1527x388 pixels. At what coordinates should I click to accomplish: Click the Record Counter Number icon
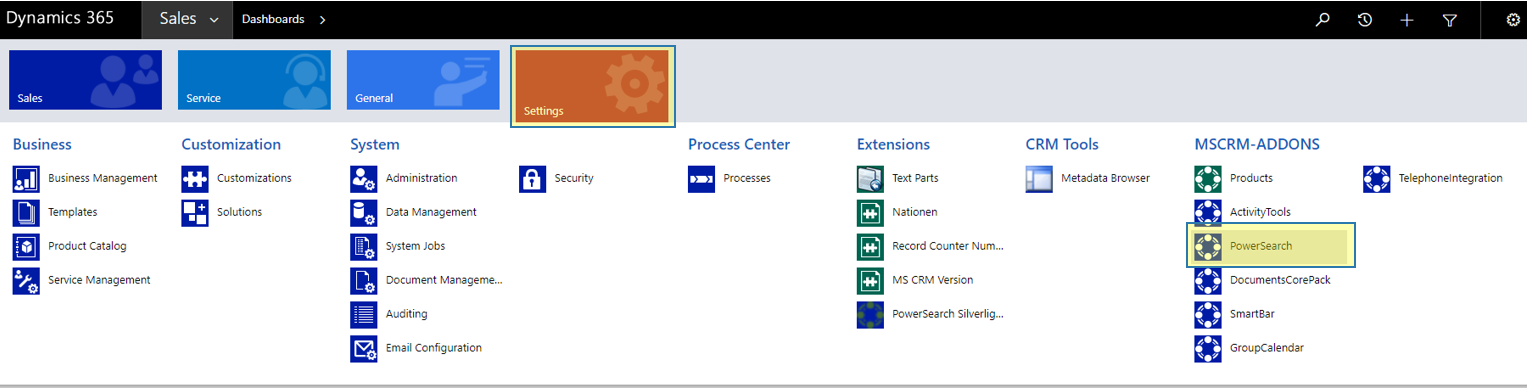871,247
